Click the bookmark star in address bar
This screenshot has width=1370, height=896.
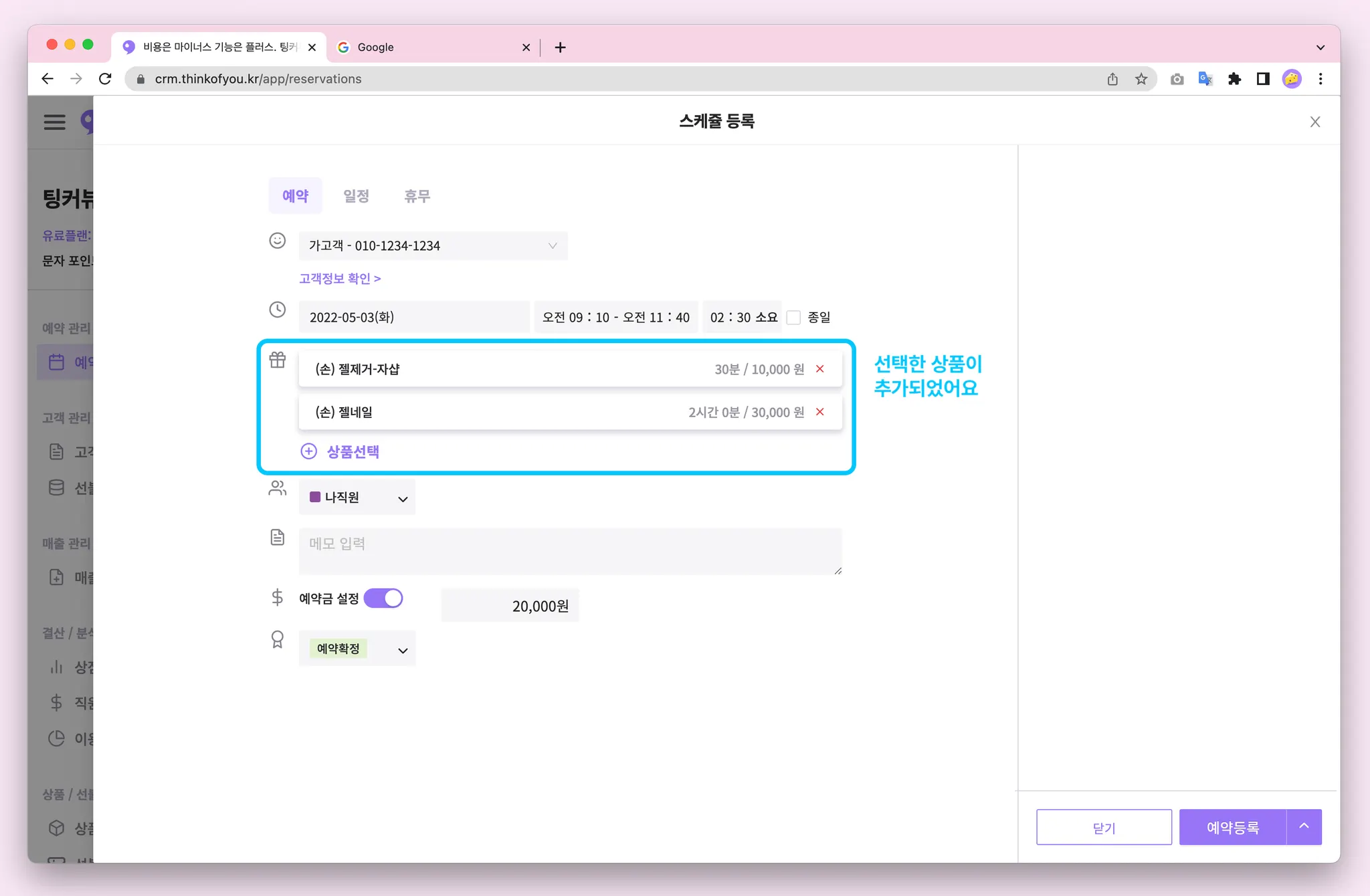1141,79
